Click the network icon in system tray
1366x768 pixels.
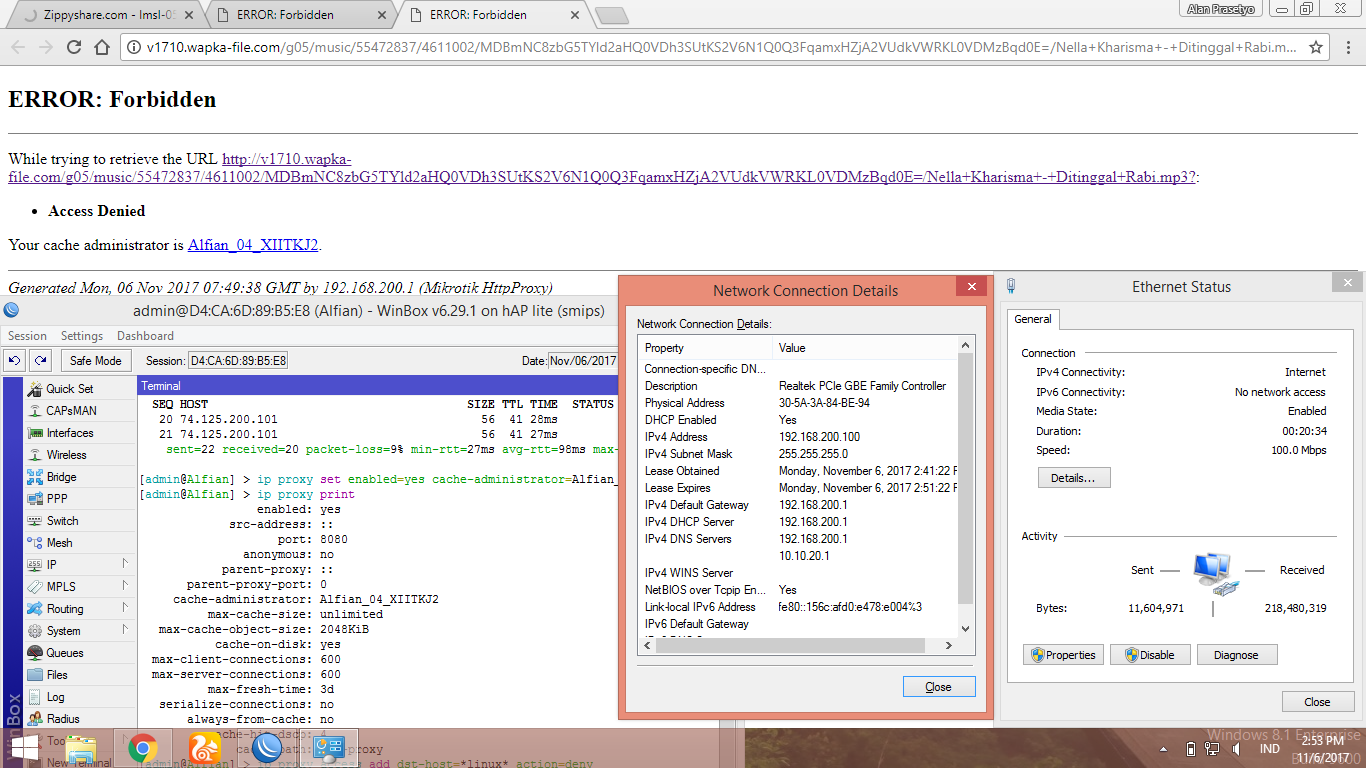[1214, 749]
